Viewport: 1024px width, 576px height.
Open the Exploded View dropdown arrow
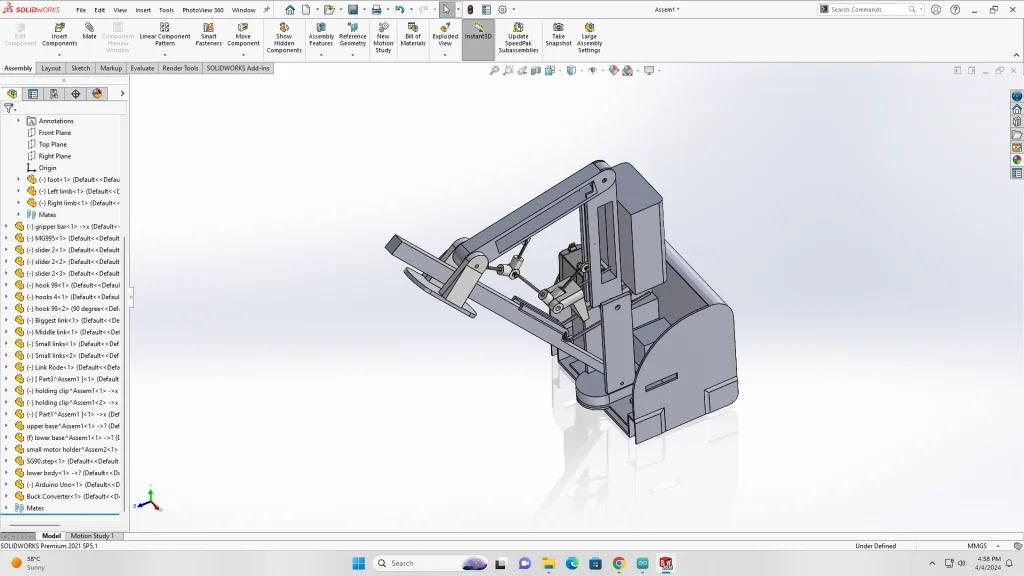coord(445,54)
